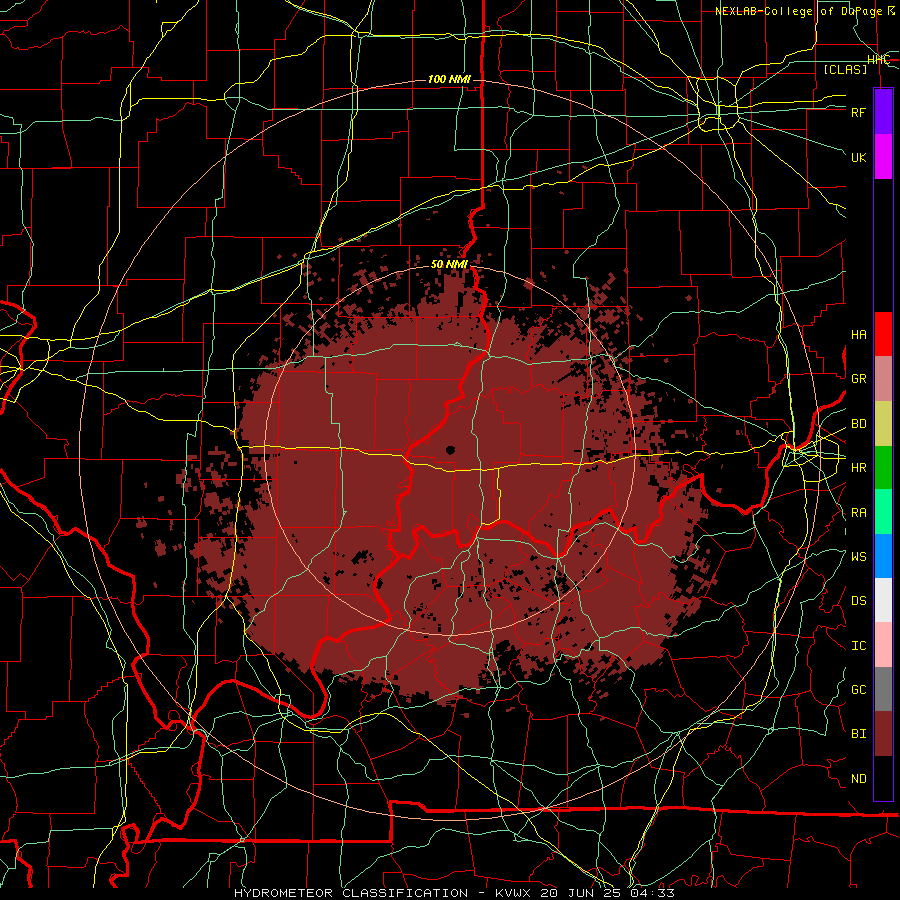Click the 'HHC' product label
Screen dimensions: 900x900
pos(878,60)
